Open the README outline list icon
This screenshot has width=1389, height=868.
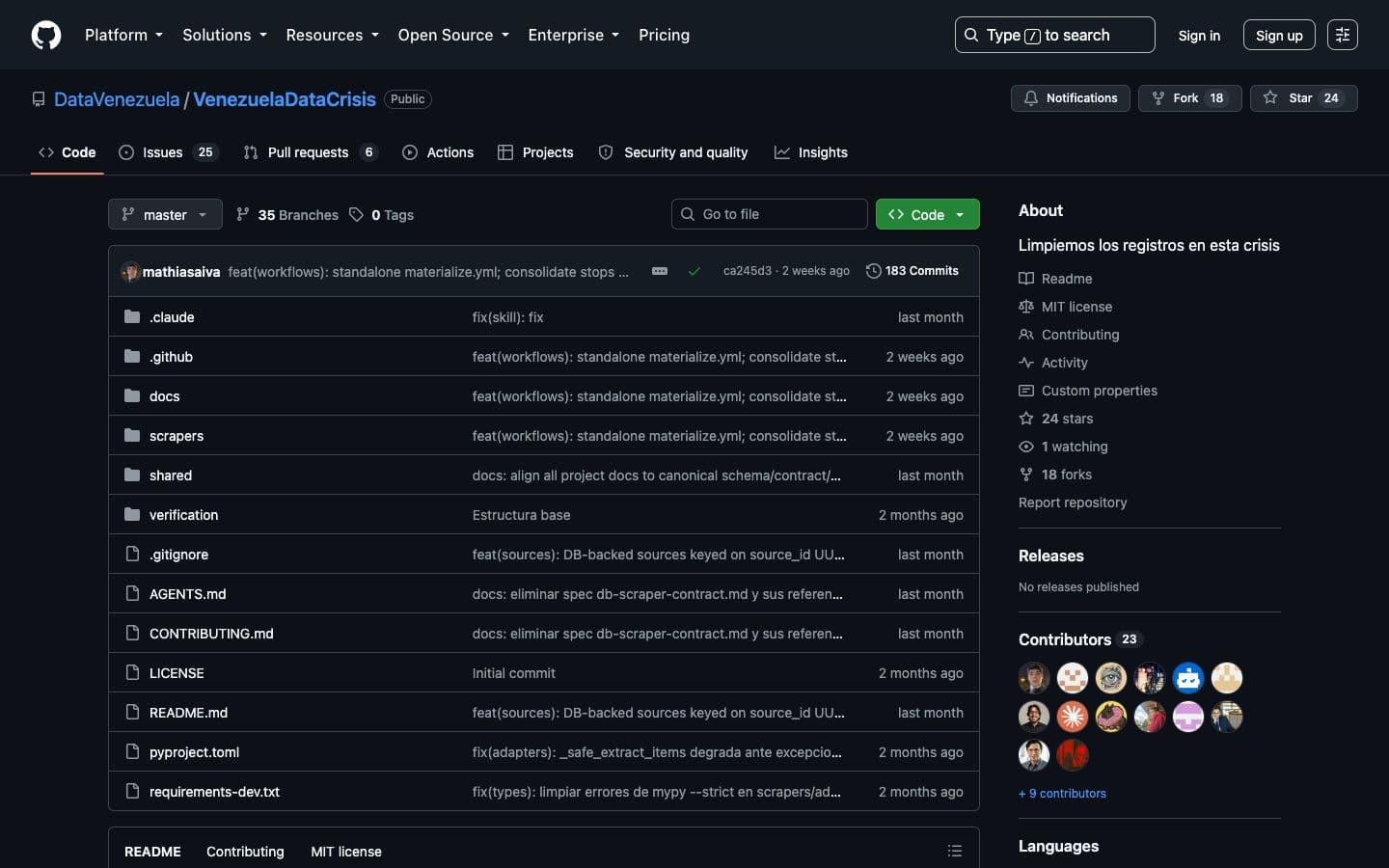[955, 851]
